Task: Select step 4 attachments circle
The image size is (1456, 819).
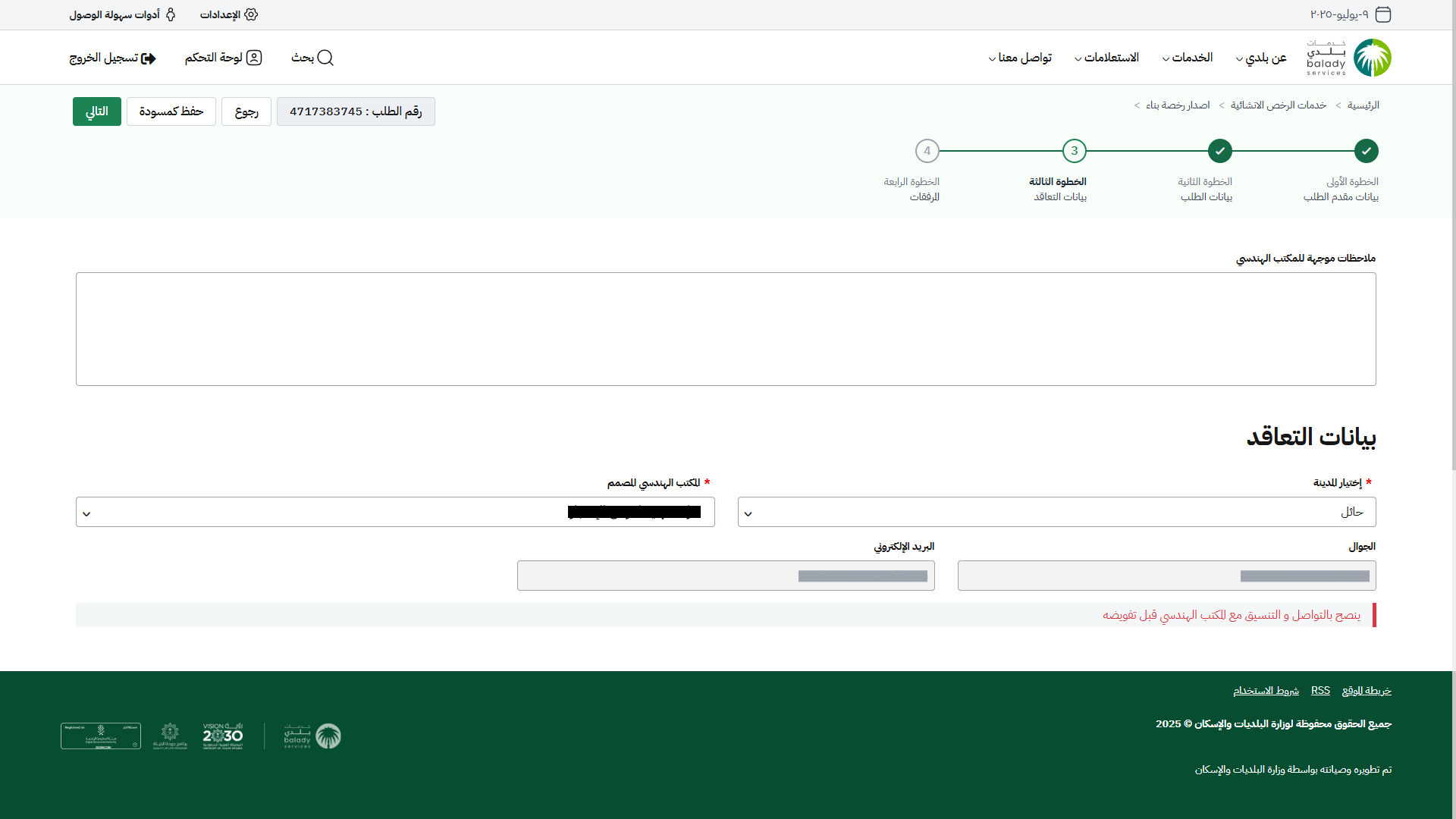Action: click(927, 151)
